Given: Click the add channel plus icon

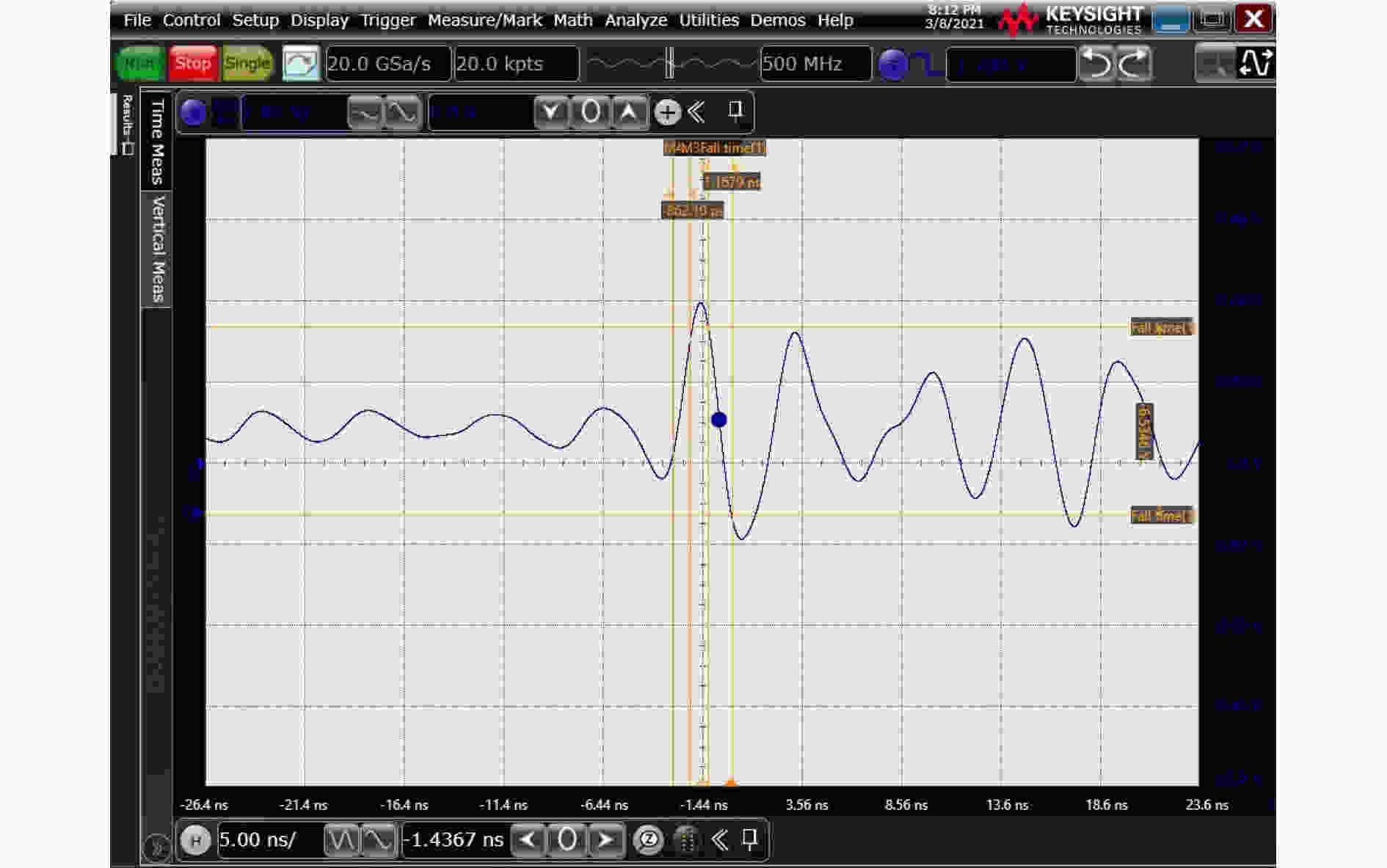Looking at the screenshot, I should click(667, 112).
